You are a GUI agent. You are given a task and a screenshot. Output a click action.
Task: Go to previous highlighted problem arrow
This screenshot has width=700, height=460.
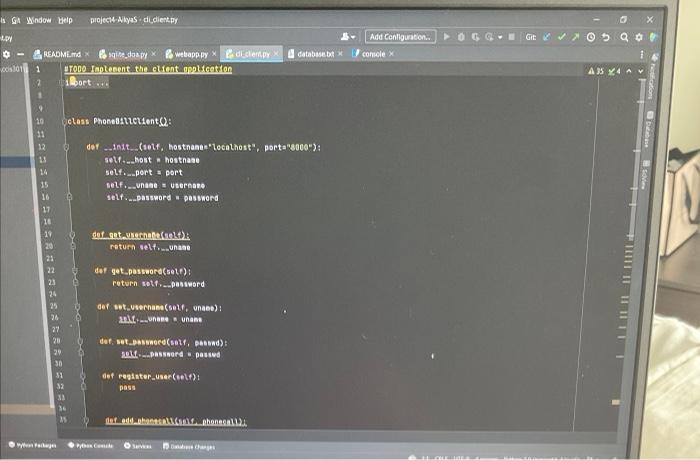click(629, 71)
